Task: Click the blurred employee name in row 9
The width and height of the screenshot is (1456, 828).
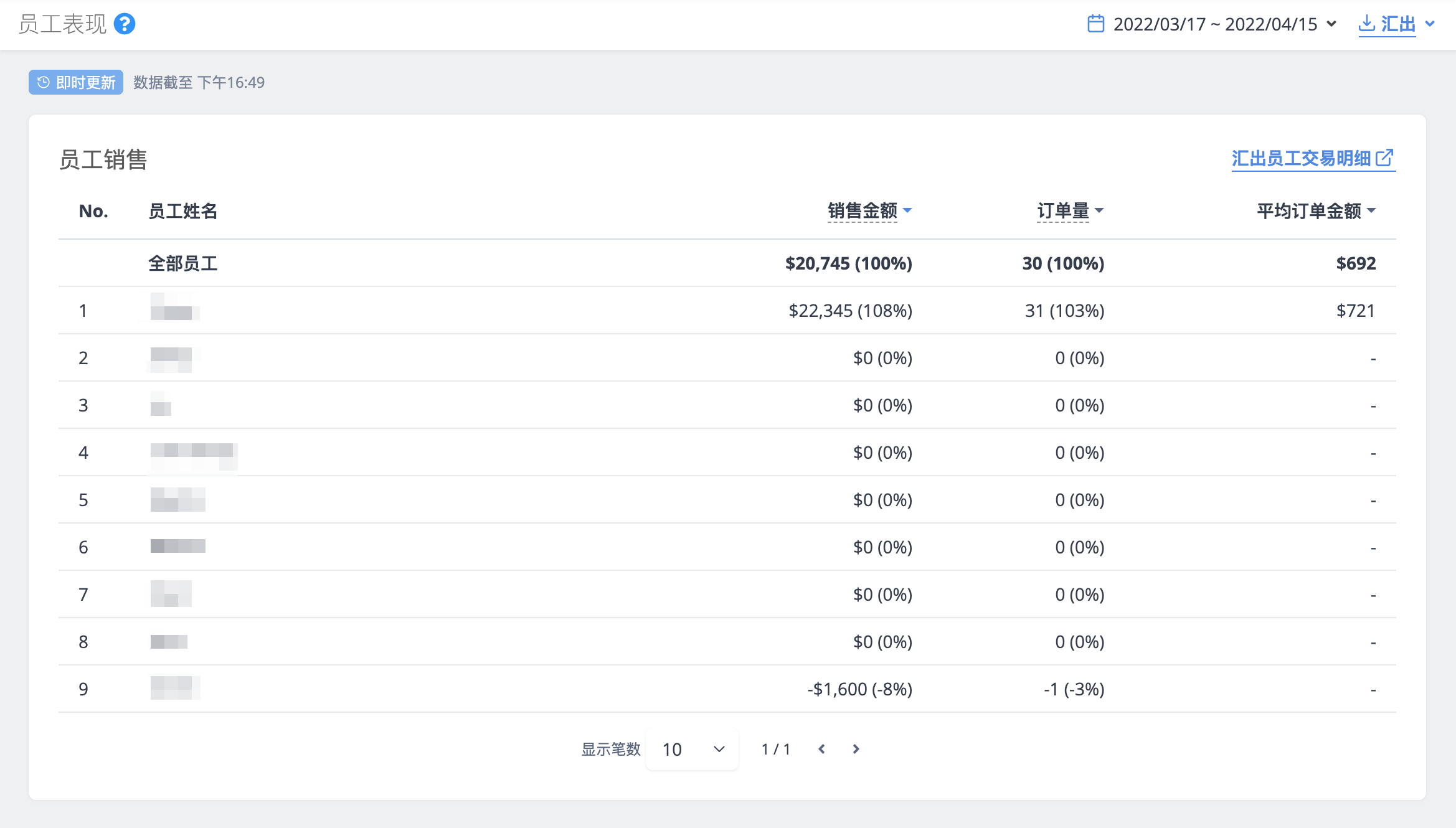Action: click(x=175, y=687)
